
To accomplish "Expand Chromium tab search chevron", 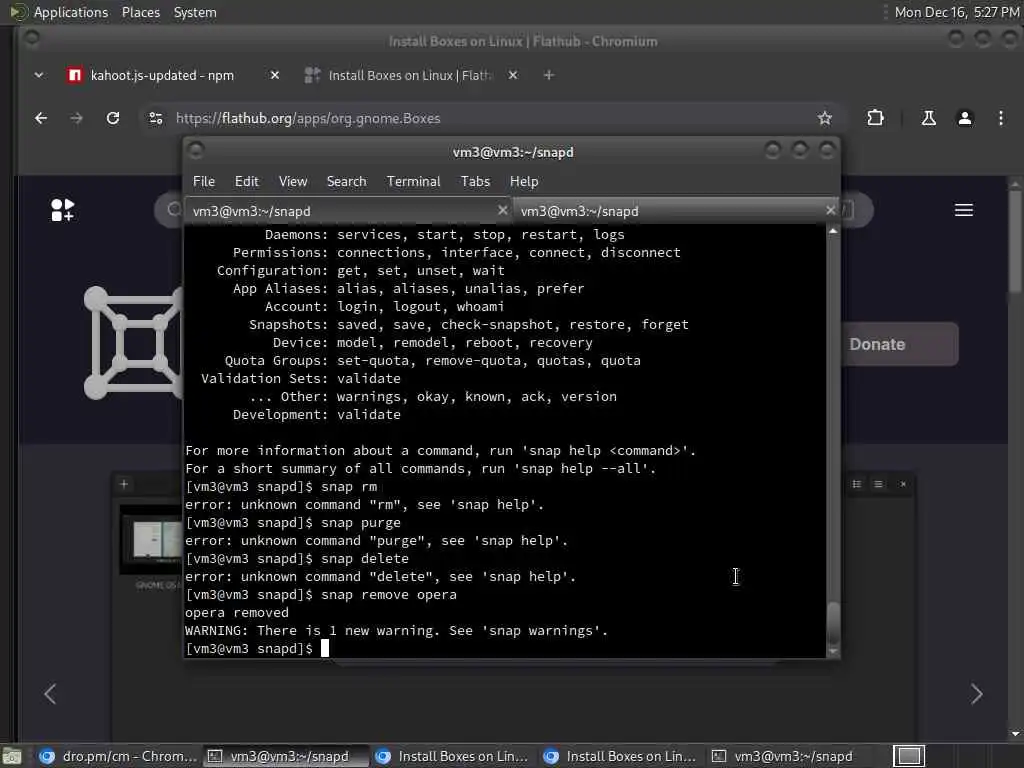I will pos(39,75).
